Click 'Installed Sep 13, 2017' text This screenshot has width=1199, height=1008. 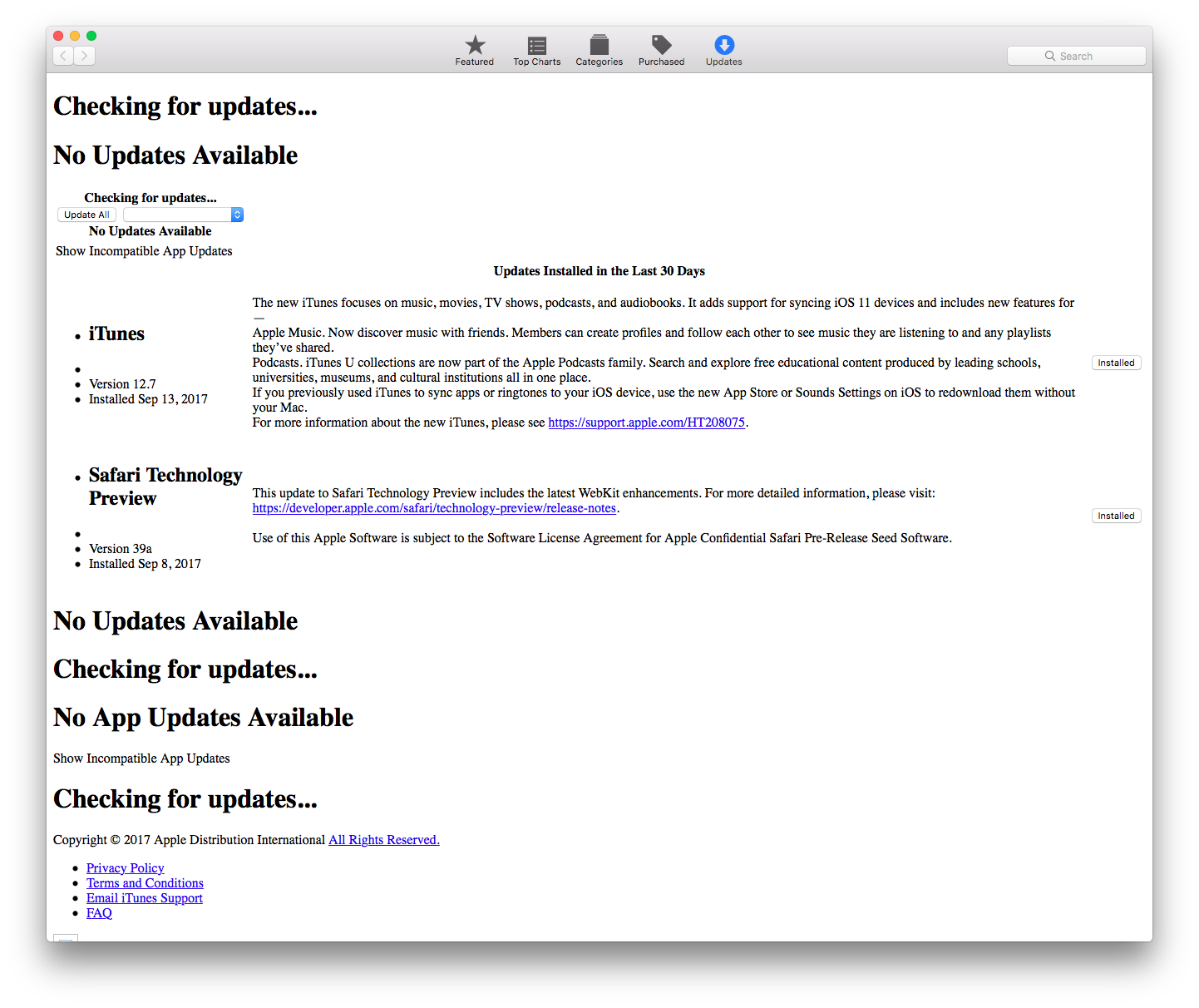pos(148,399)
